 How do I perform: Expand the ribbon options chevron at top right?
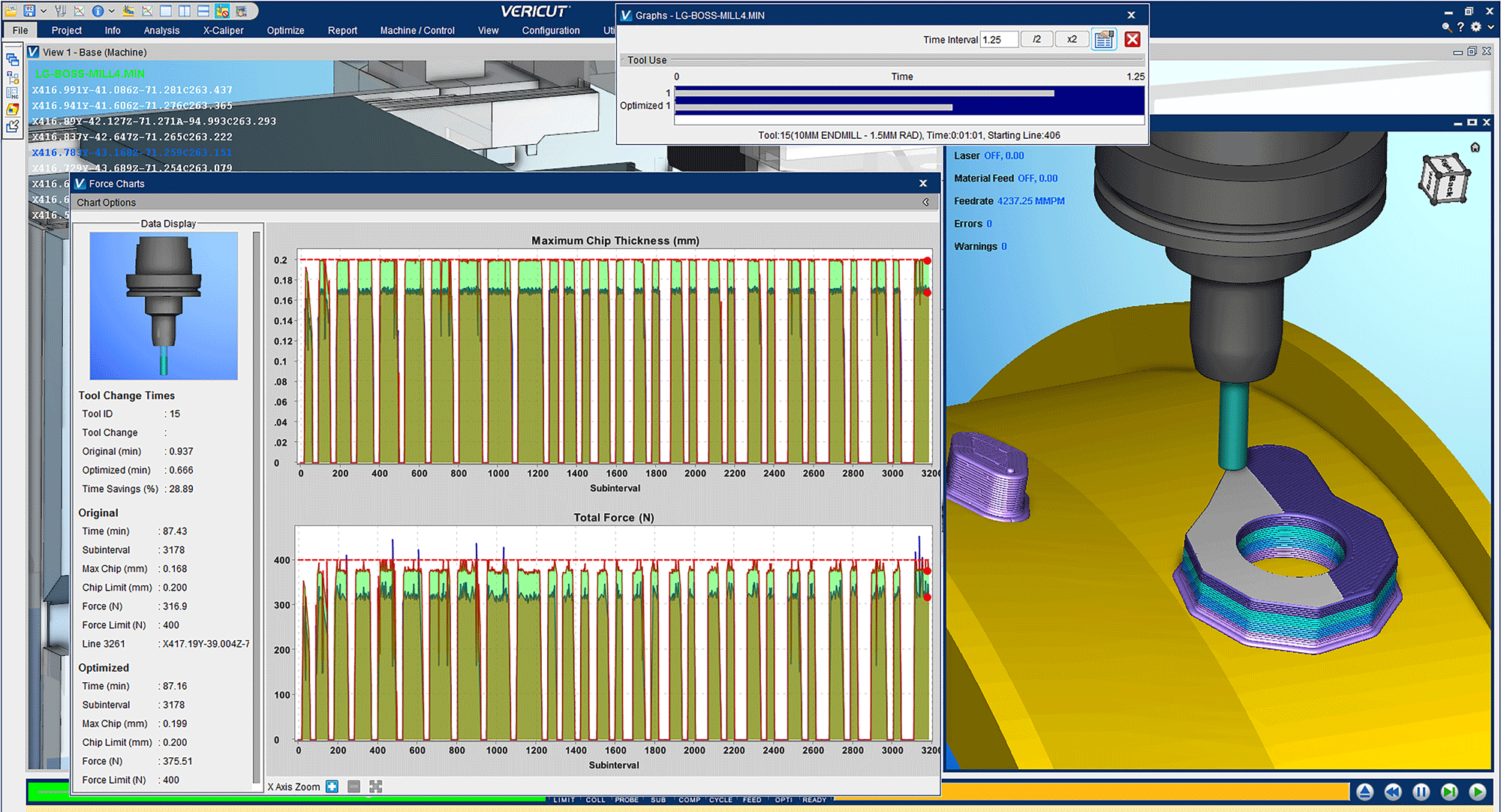point(1490,26)
